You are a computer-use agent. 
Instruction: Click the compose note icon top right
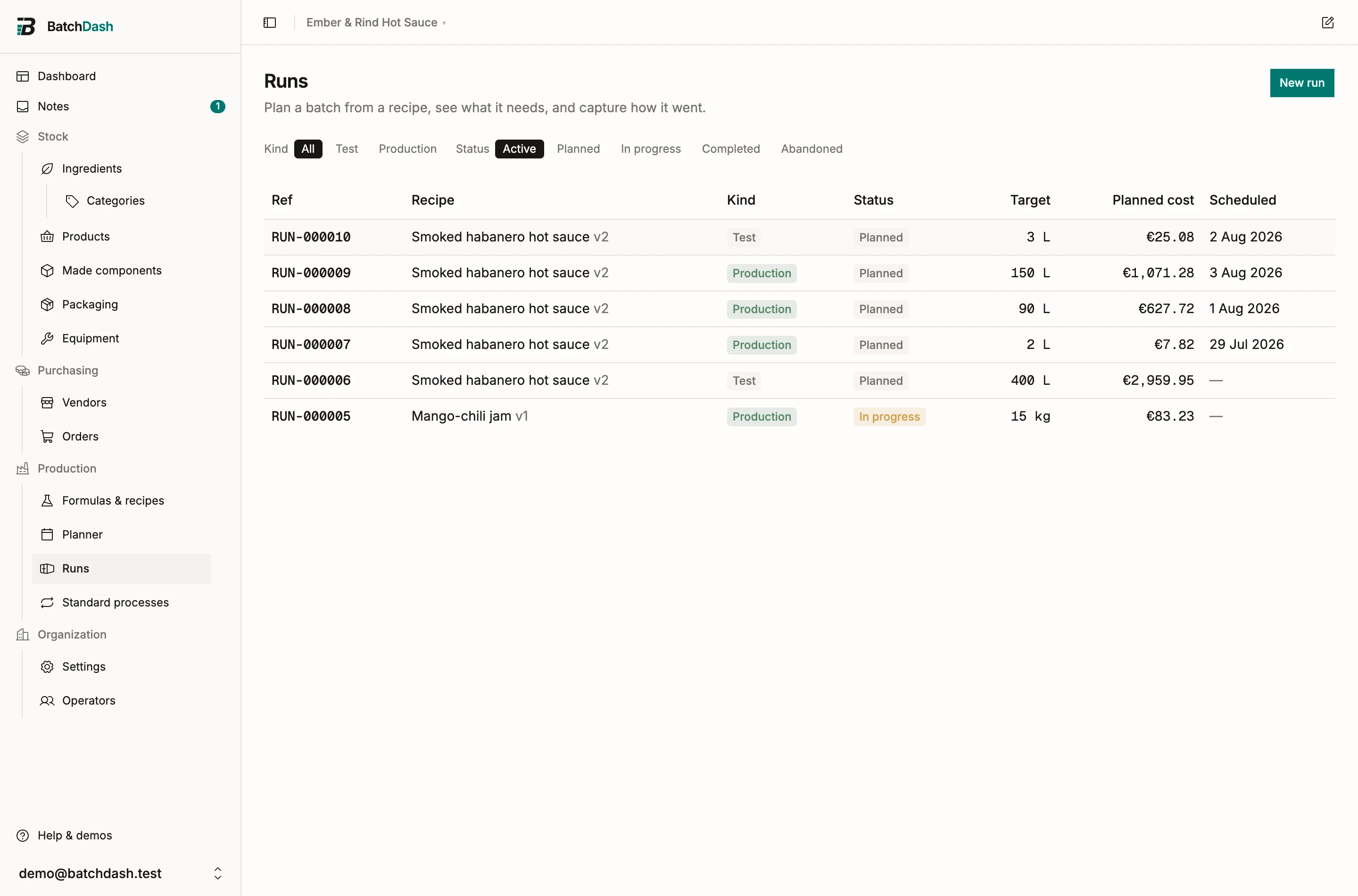1328,22
